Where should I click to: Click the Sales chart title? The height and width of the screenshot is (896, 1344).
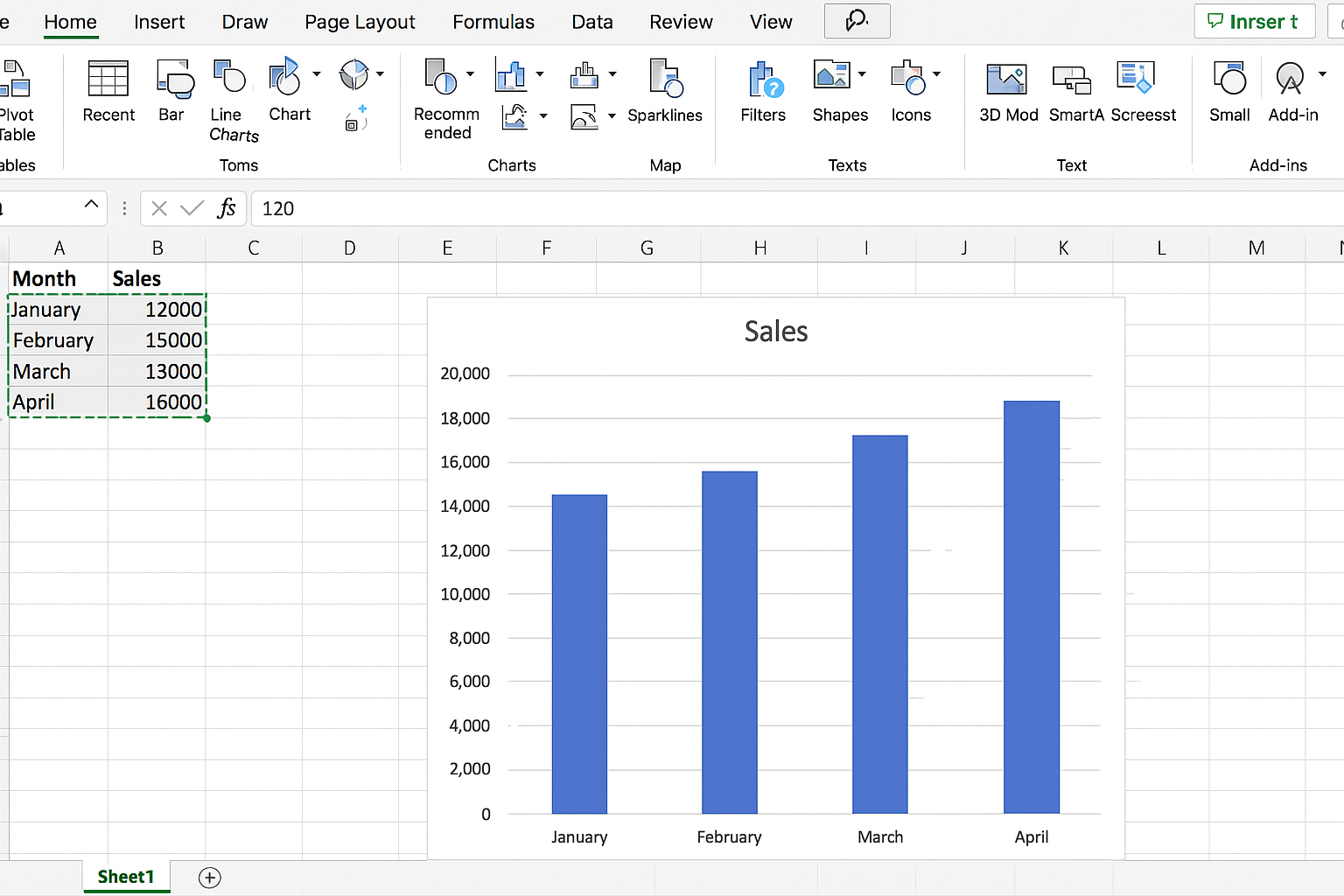point(776,332)
